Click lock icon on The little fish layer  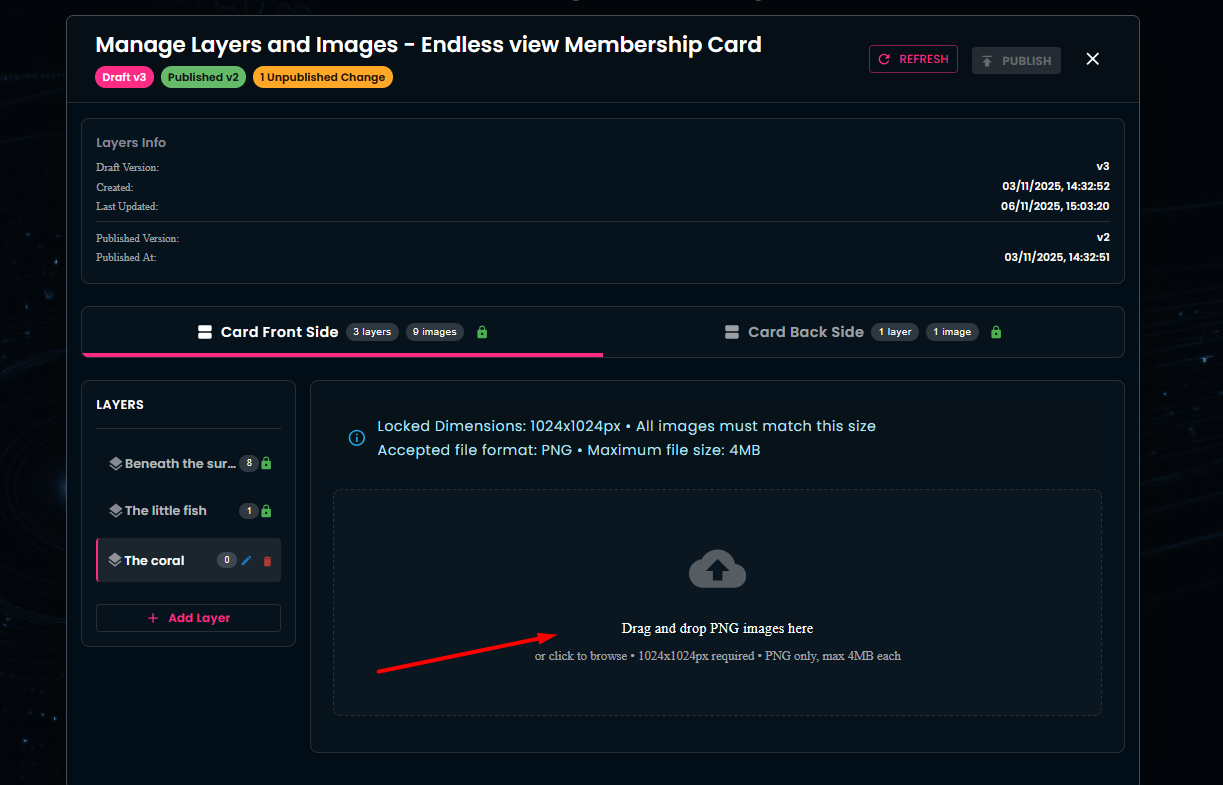pyautogui.click(x=266, y=511)
